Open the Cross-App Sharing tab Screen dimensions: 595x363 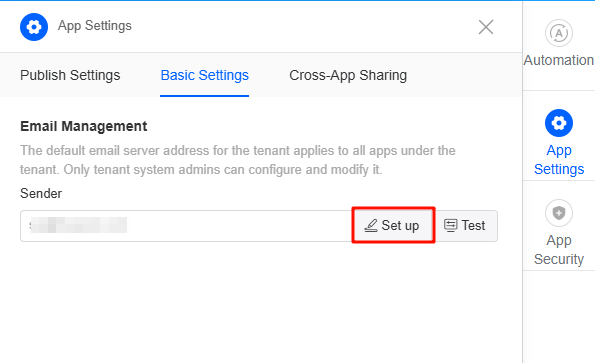click(x=348, y=75)
